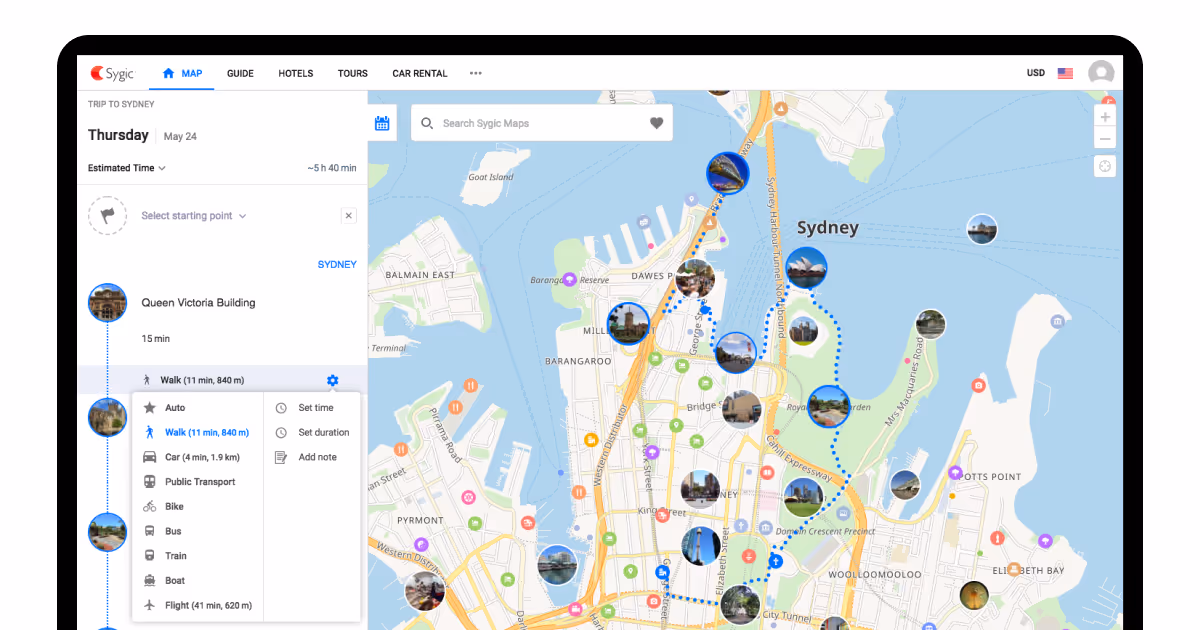Click the transport settings gear icon
1200x630 pixels.
[333, 380]
